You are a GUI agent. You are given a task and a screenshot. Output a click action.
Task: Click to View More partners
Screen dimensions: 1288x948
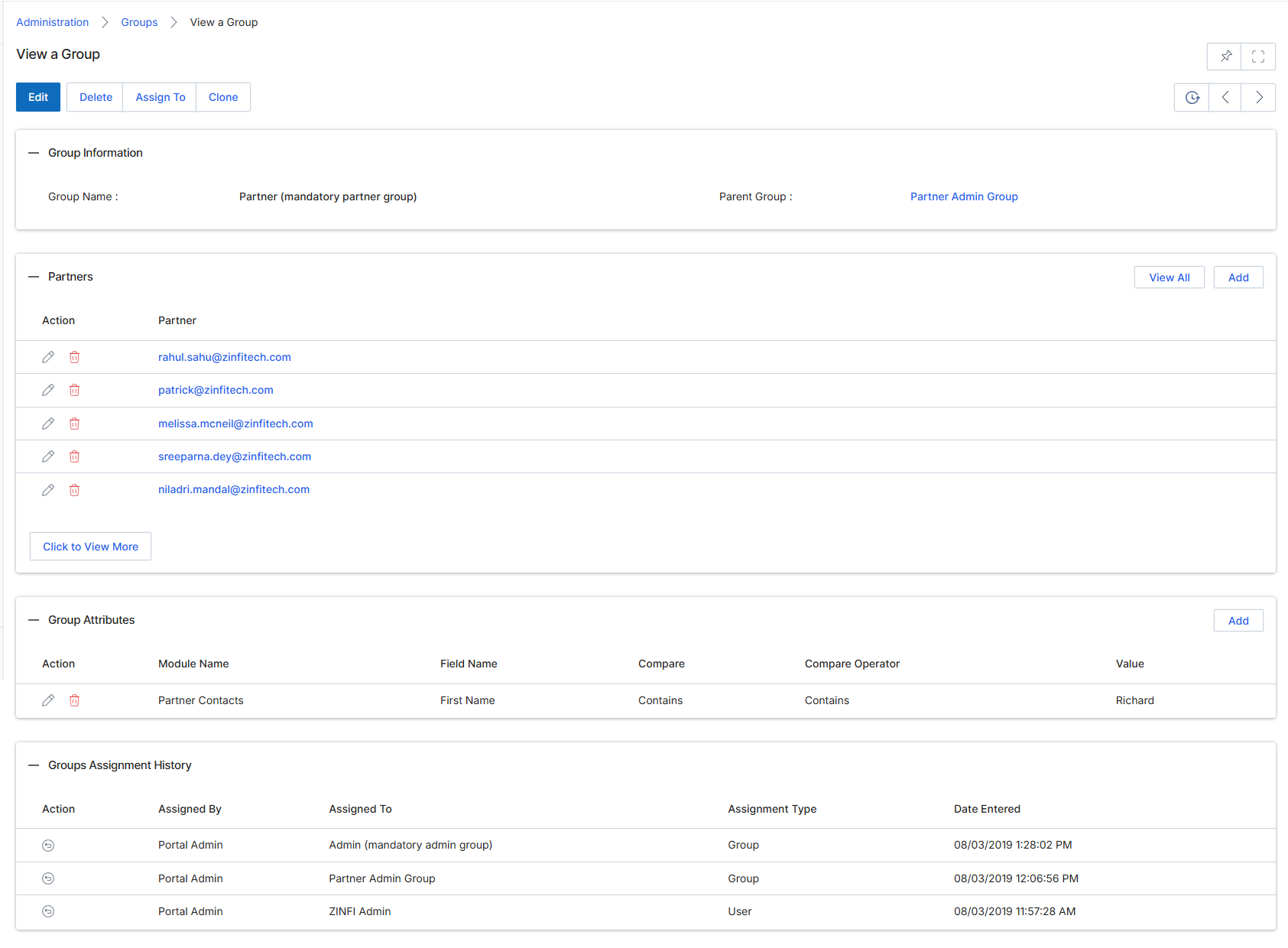tap(91, 547)
